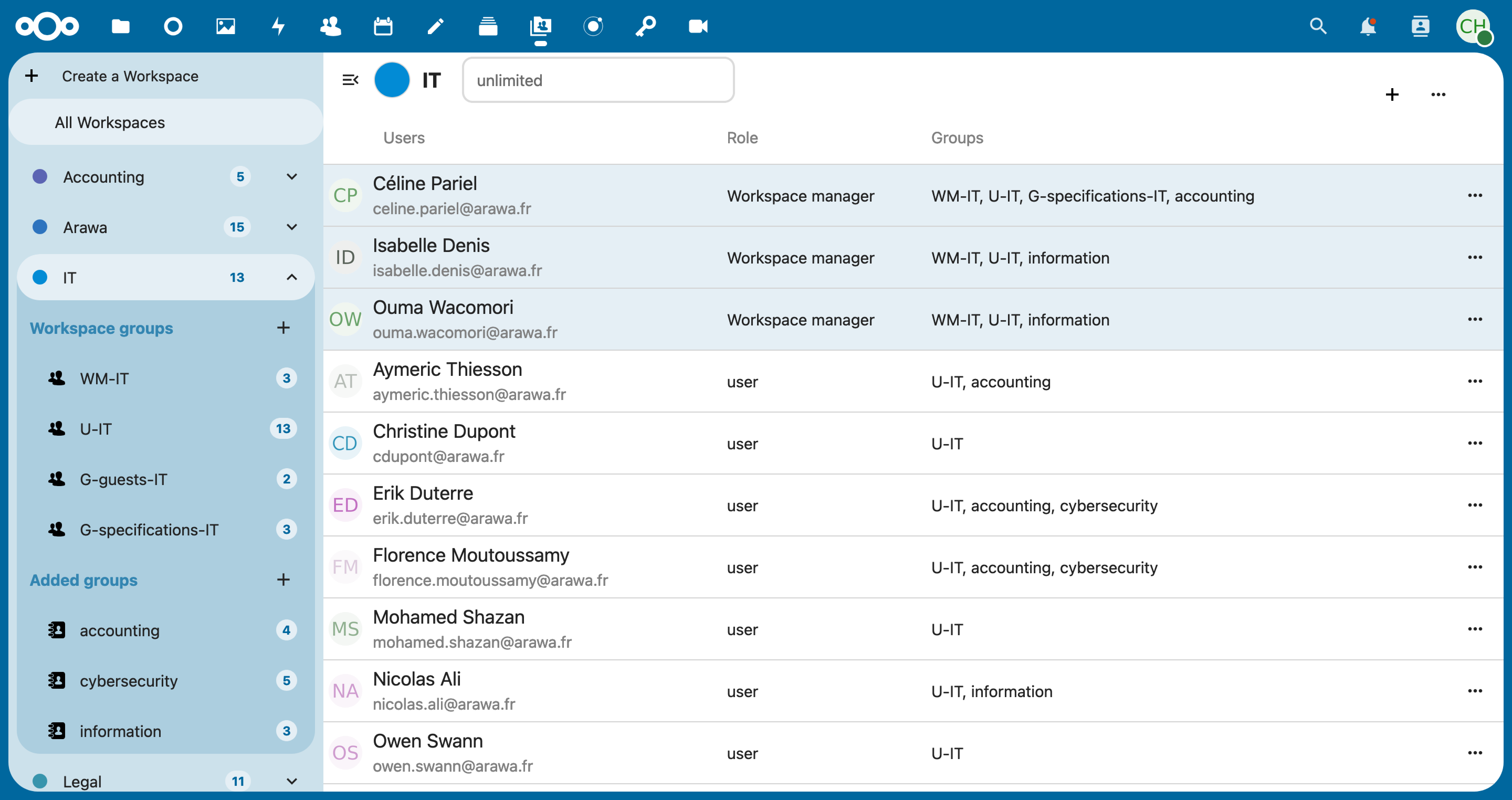Open the search magnifier icon
This screenshot has height=800, width=1512.
[x=1318, y=26]
